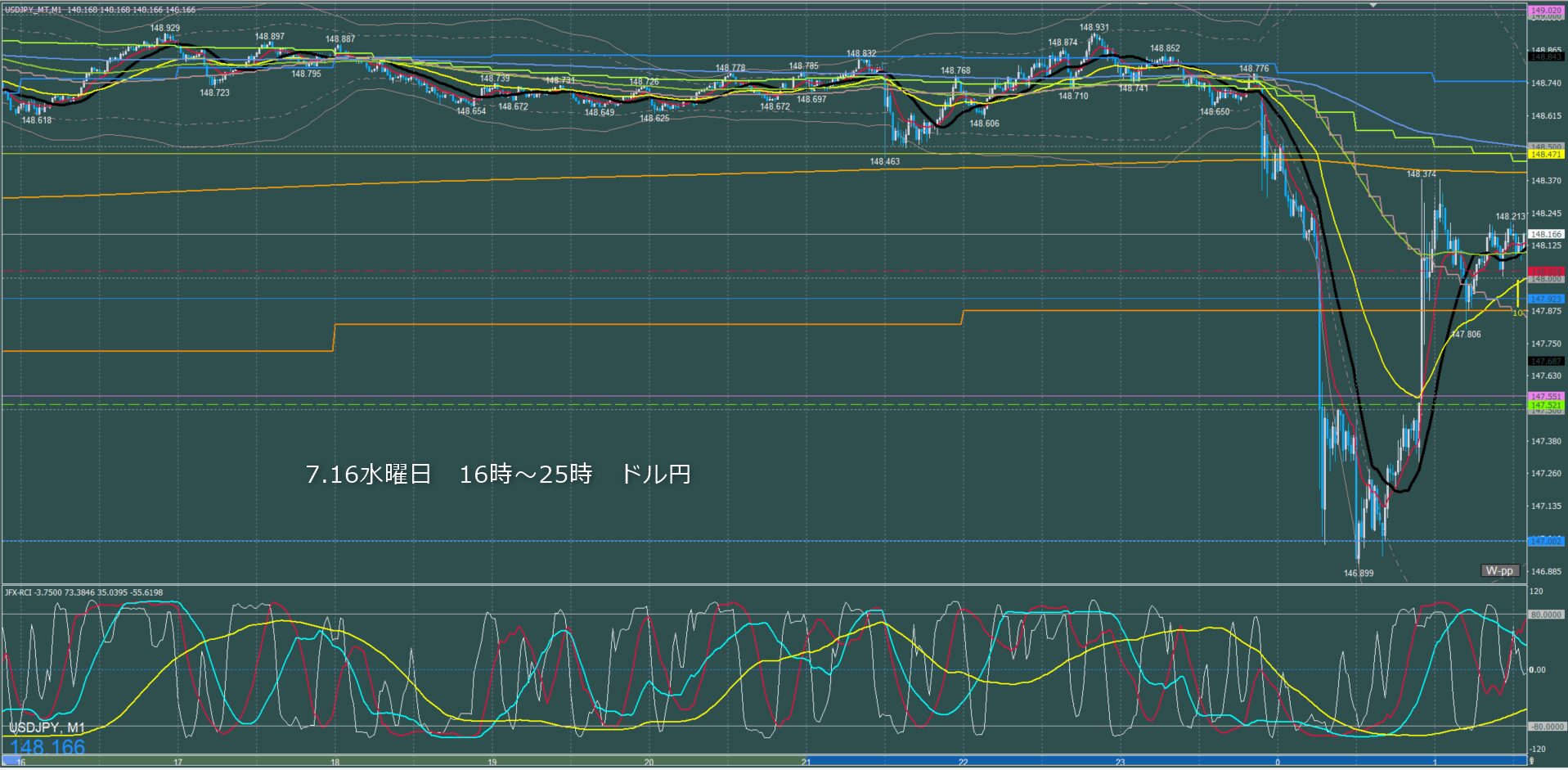The height and width of the screenshot is (770, 1568).
Task: Click the 18 hour marker on time axis
Action: point(335,763)
